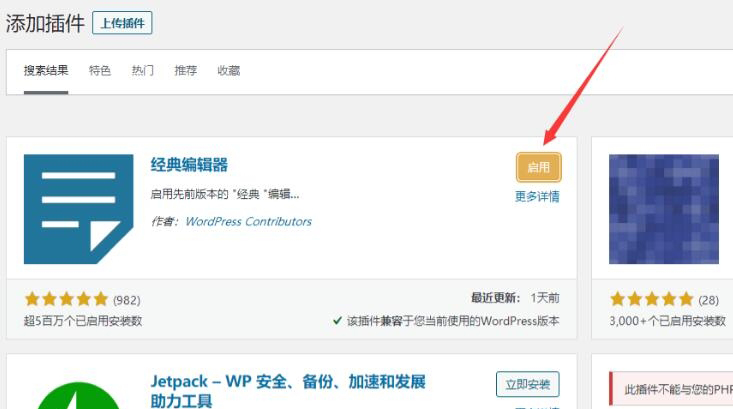
Task: Click the star rating with 28 reviews
Action: click(651, 299)
